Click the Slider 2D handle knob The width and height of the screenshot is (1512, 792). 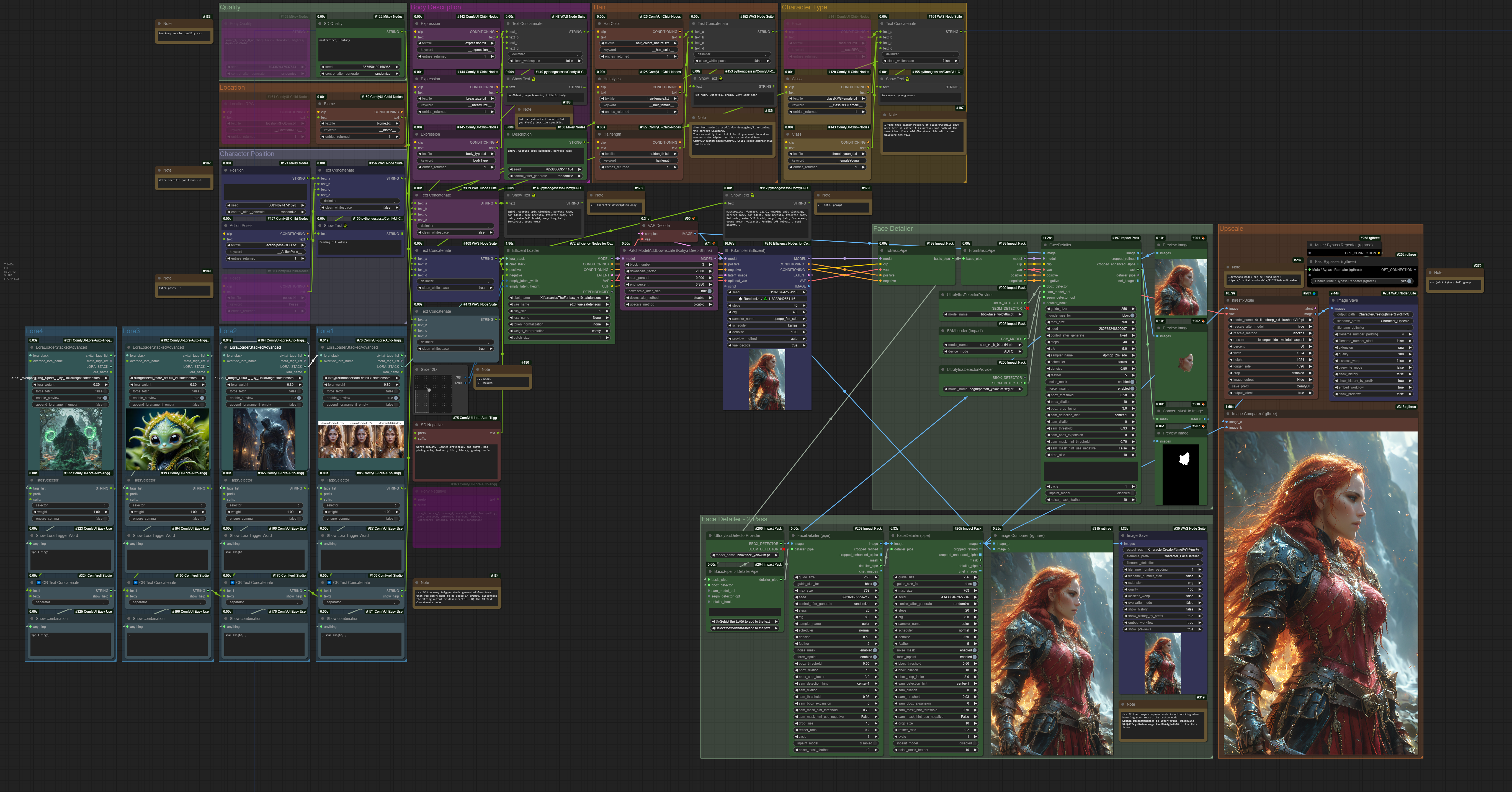429,390
